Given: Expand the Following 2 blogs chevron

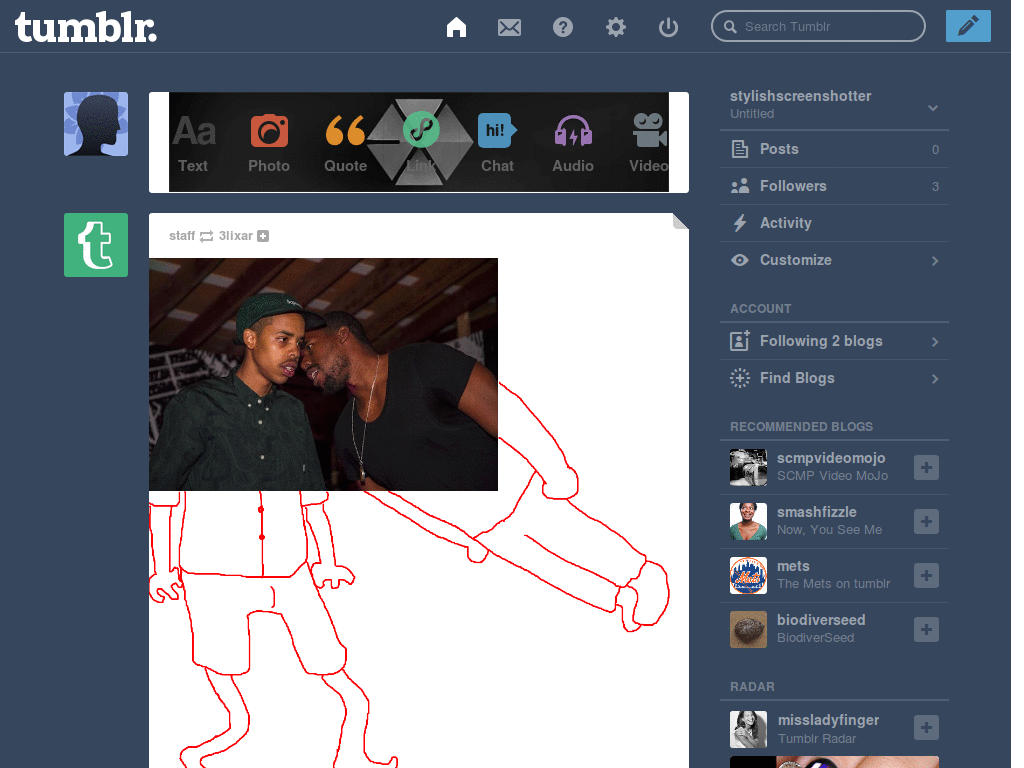Looking at the screenshot, I should click(935, 342).
